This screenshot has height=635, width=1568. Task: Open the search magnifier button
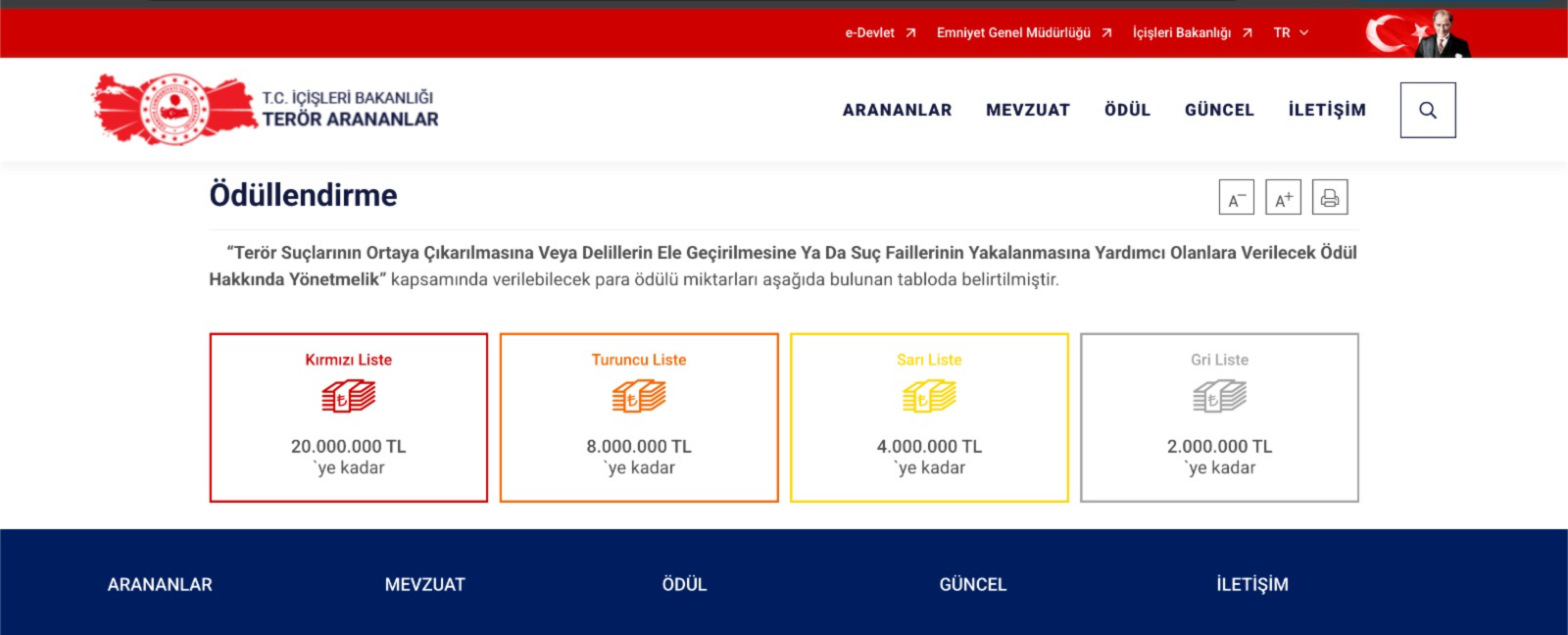(x=1428, y=110)
